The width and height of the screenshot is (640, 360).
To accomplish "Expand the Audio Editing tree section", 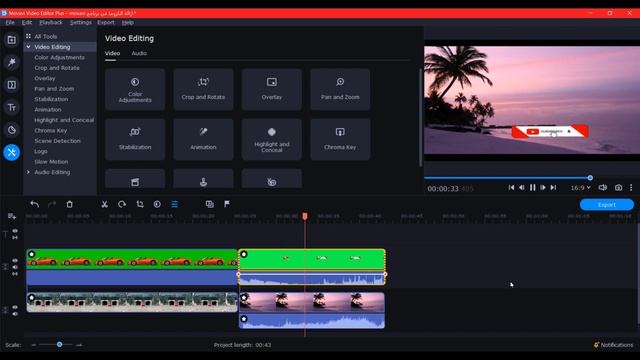I will 28,172.
